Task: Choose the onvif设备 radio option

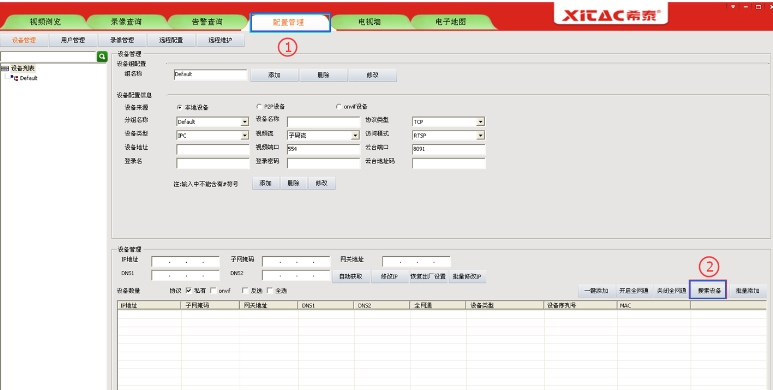Action: (x=338, y=106)
